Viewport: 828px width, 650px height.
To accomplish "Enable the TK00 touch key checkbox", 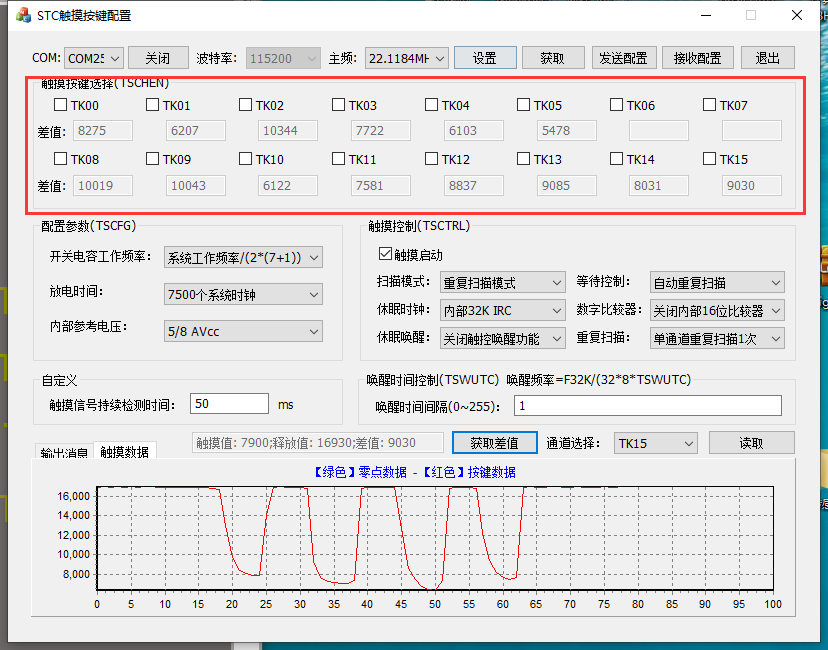I will (x=61, y=105).
